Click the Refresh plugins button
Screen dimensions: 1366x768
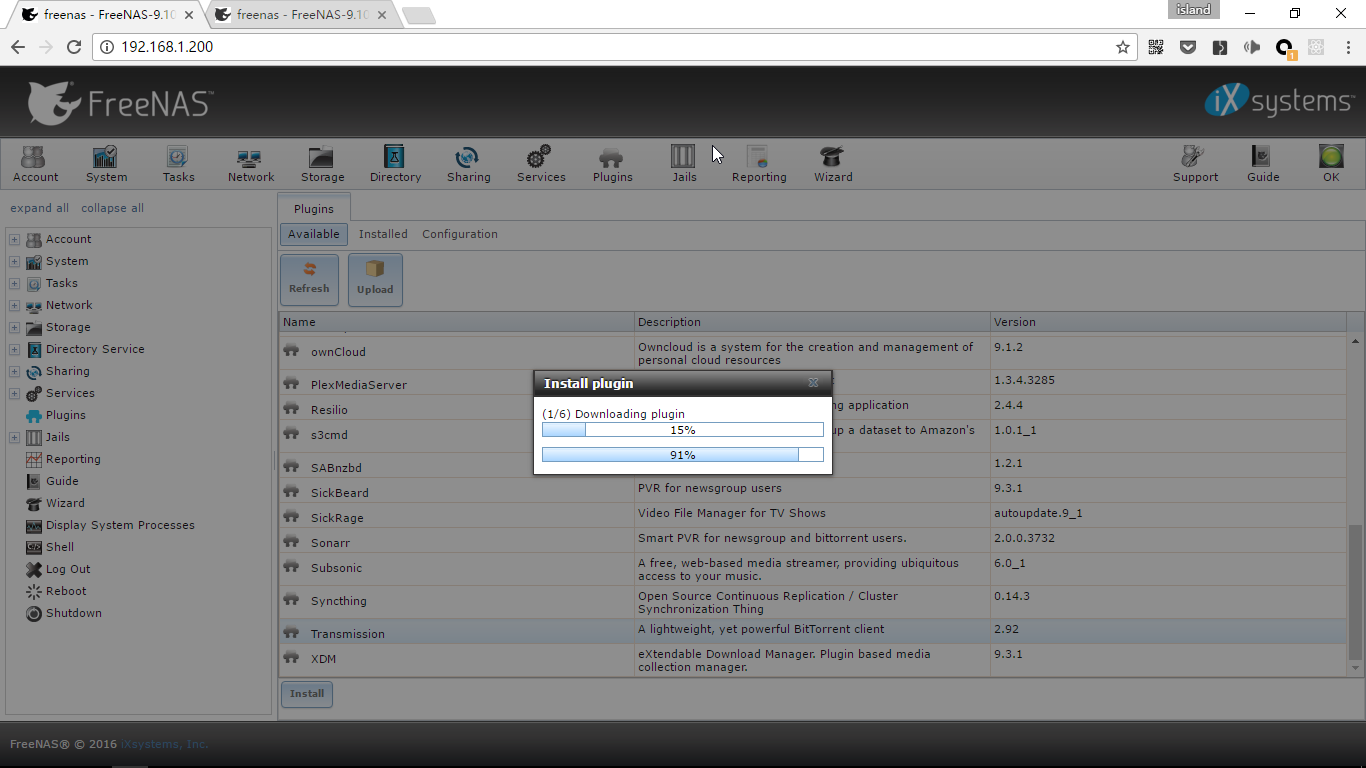309,279
